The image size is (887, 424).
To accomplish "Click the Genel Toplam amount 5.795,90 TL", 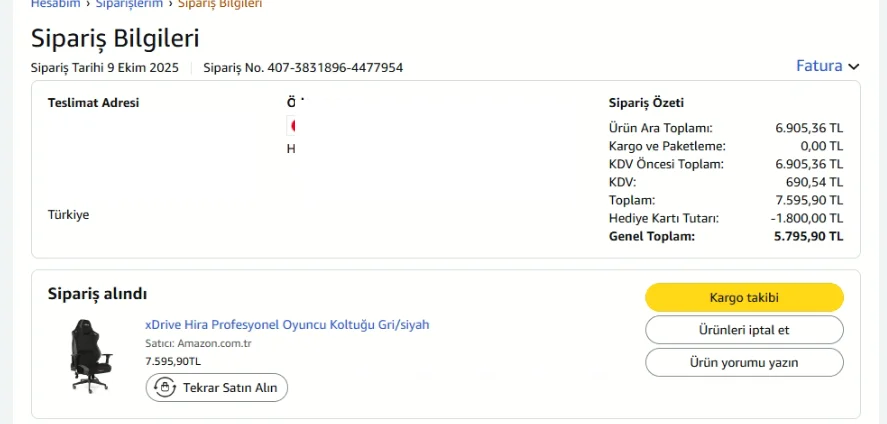I will click(808, 237).
